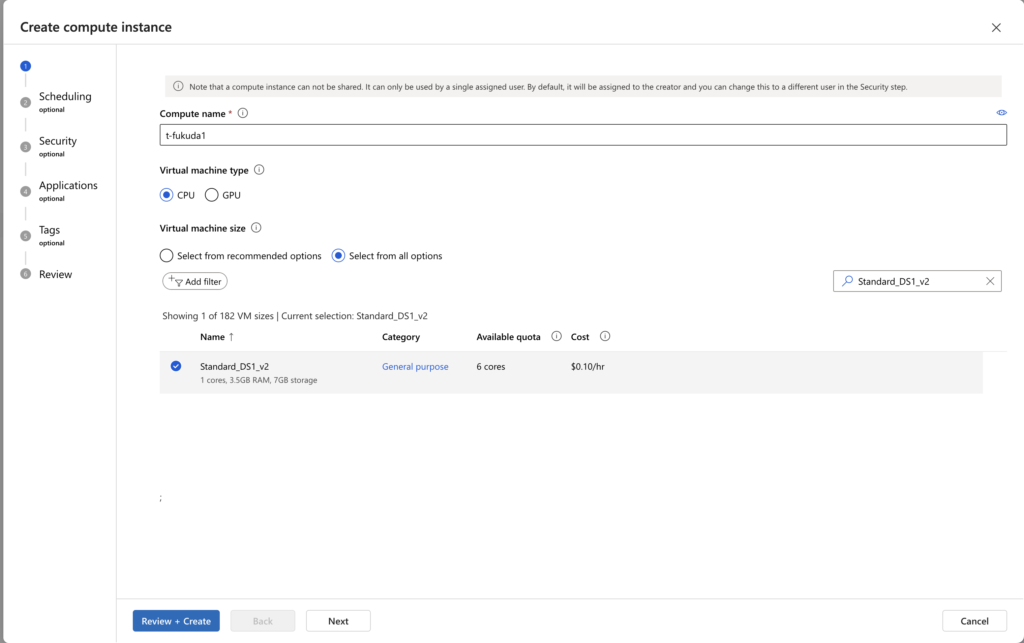This screenshot has width=1024, height=643.
Task: Click info icon next to Available quota
Action: [x=557, y=337]
